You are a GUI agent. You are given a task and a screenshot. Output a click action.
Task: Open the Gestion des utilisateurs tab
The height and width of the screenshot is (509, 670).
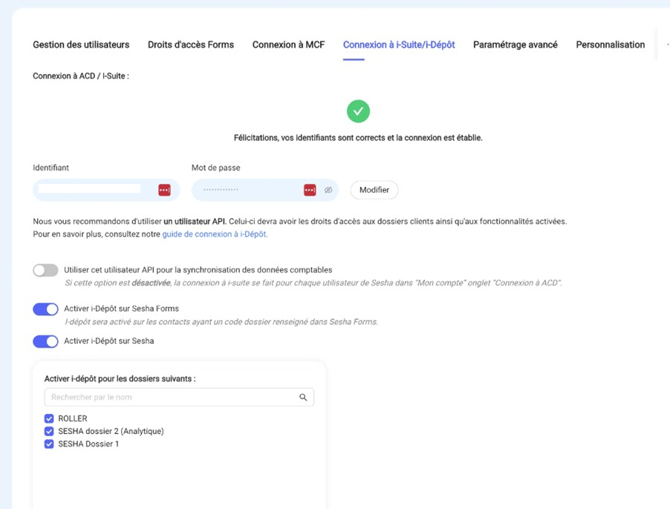click(x=81, y=45)
